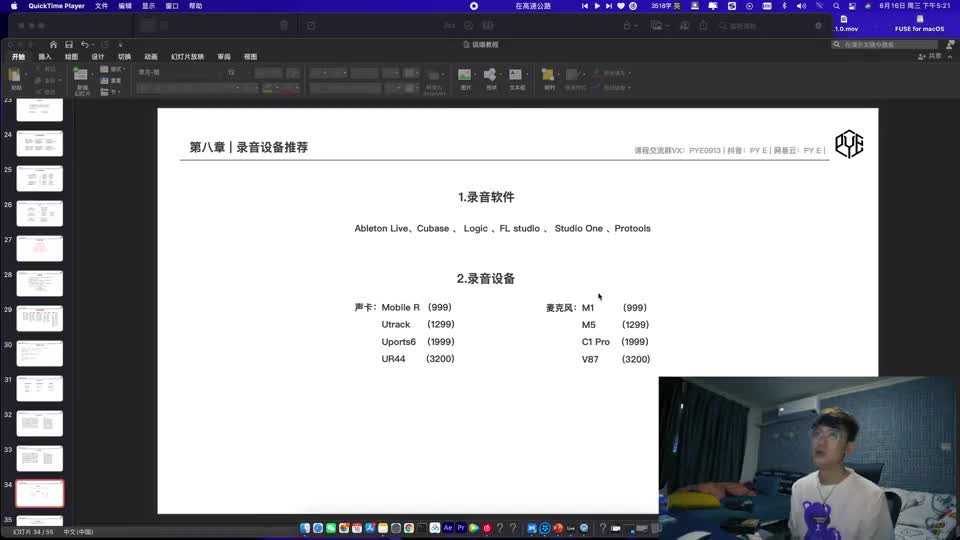The width and height of the screenshot is (960, 540).
Task: Open the font size combo box
Action: [238, 72]
